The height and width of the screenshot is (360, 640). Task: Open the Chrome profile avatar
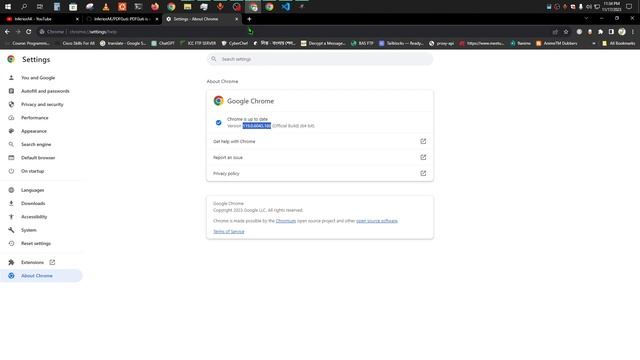(622, 31)
